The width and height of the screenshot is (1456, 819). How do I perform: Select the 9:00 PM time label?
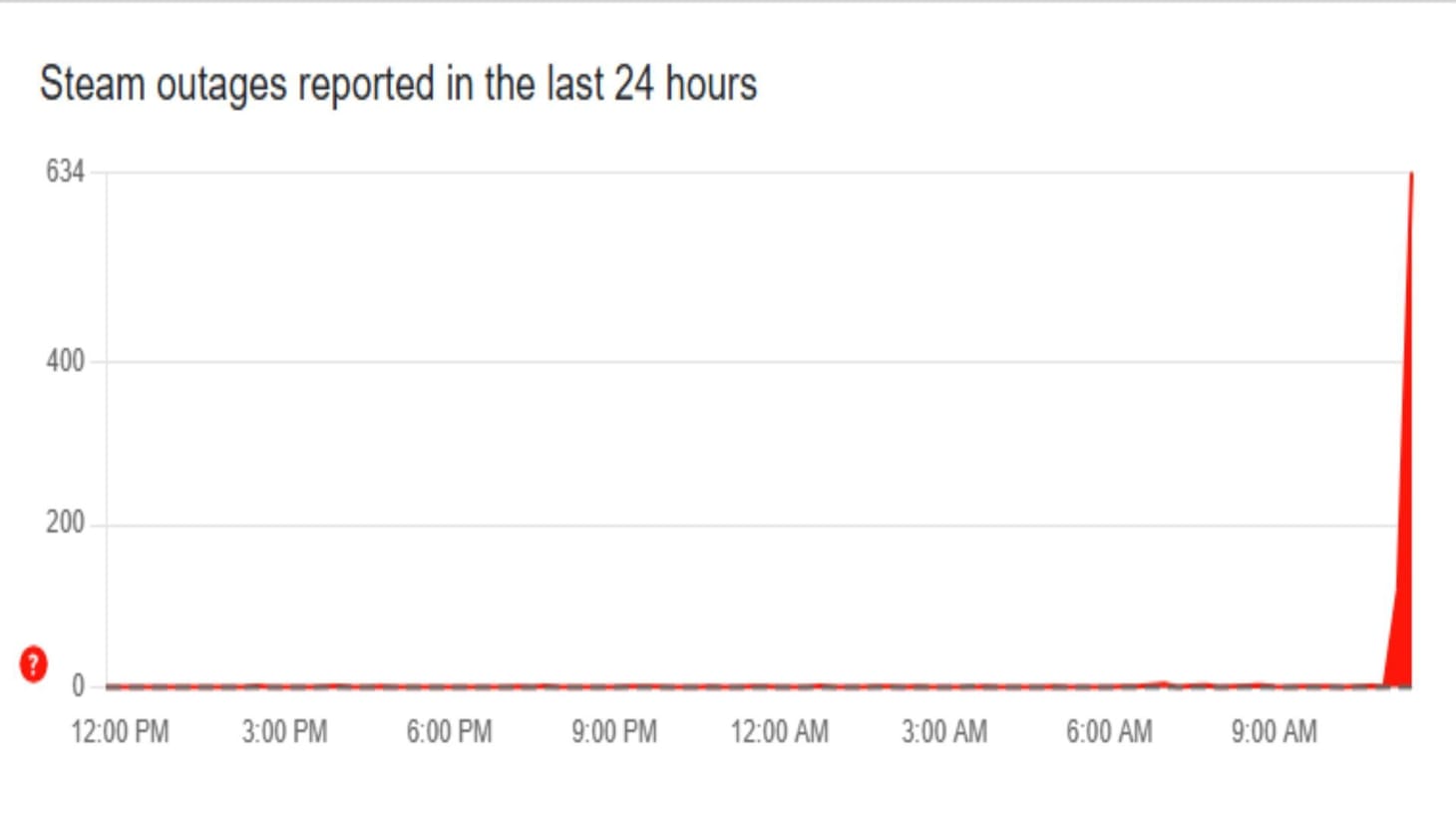coord(614,732)
